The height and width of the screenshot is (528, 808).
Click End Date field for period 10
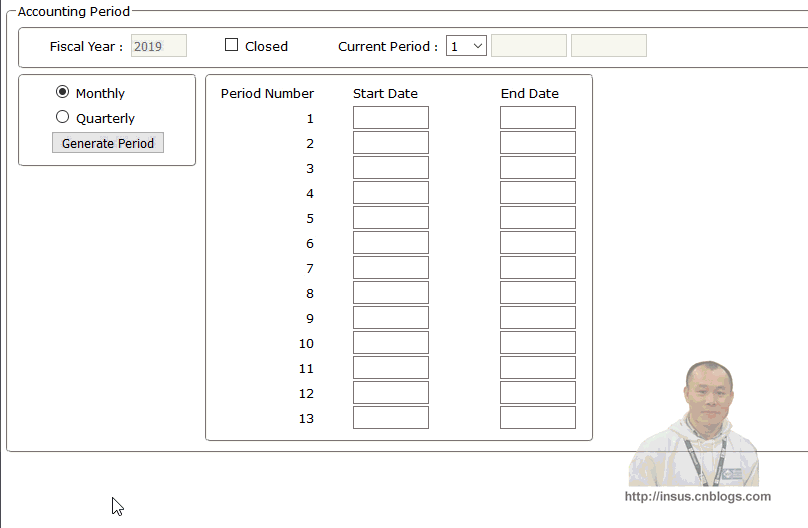[538, 343]
